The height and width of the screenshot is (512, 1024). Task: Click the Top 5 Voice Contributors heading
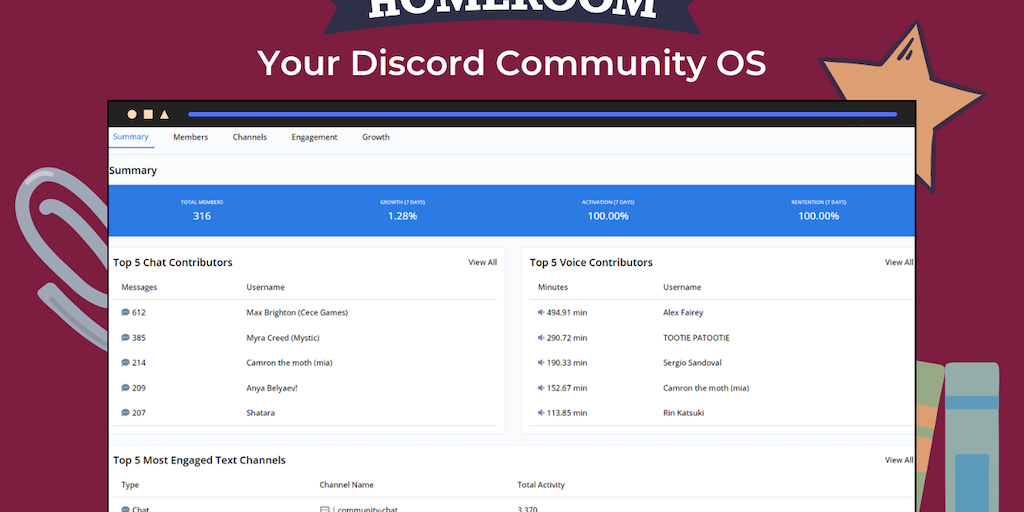point(591,263)
